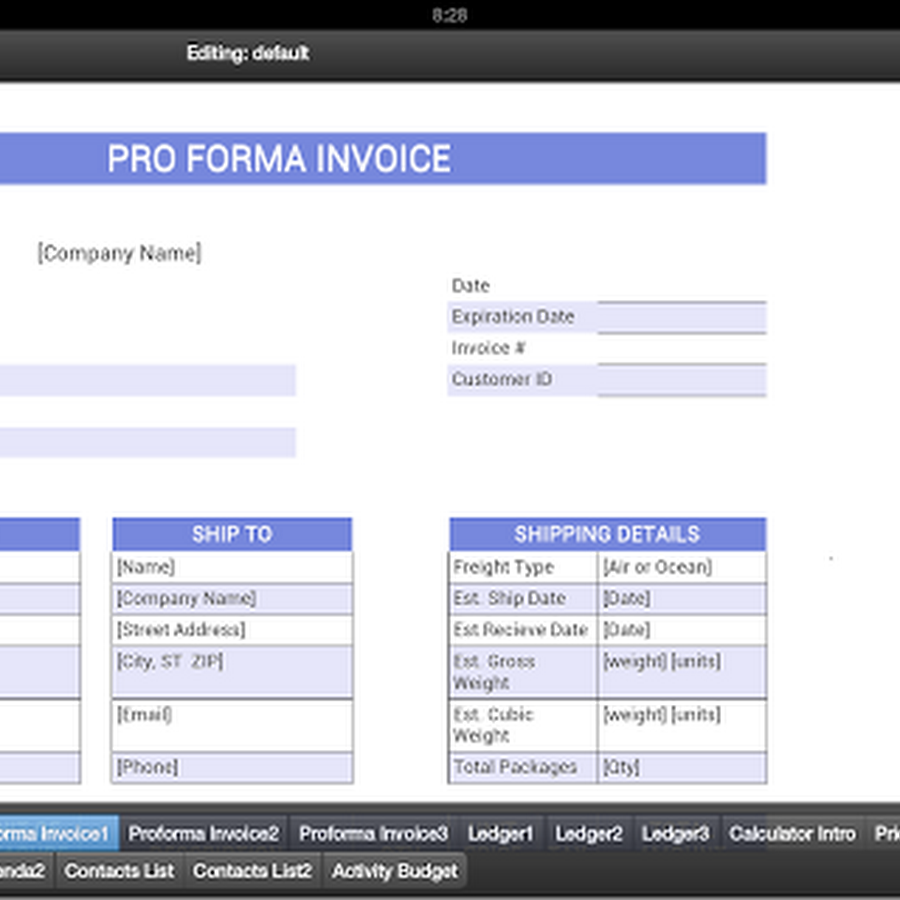Switch to the Ledger2 tab
This screenshot has width=900, height=900.
(588, 833)
